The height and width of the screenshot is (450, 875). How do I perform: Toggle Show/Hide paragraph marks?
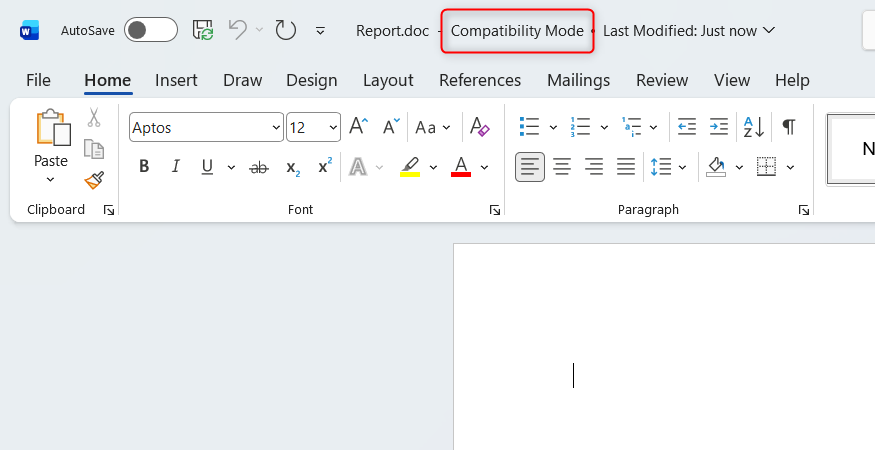[789, 127]
